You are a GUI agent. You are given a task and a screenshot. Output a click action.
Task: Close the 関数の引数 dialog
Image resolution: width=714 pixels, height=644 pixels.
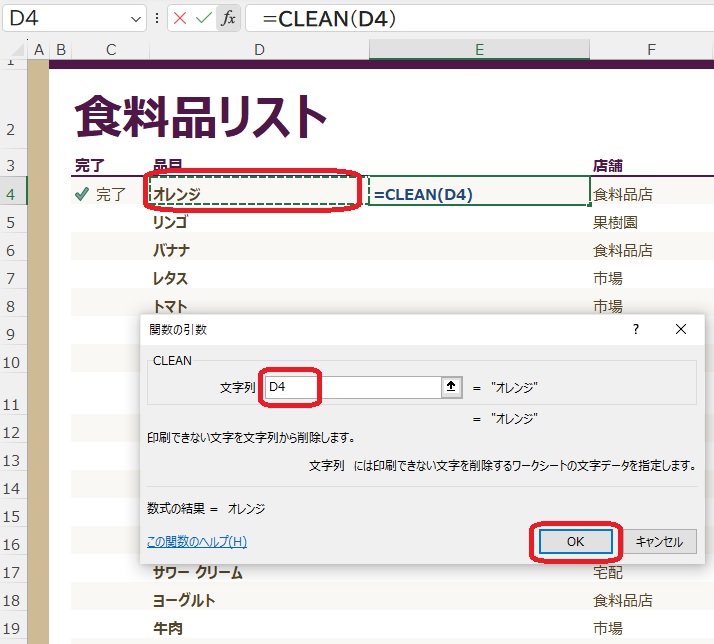681,329
